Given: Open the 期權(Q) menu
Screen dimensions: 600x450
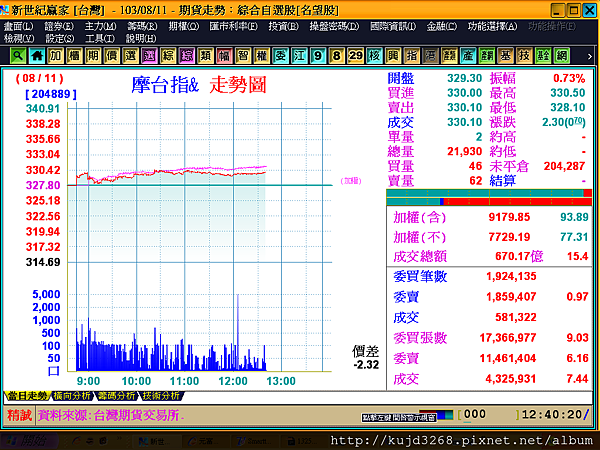Looking at the screenshot, I should [184, 26].
